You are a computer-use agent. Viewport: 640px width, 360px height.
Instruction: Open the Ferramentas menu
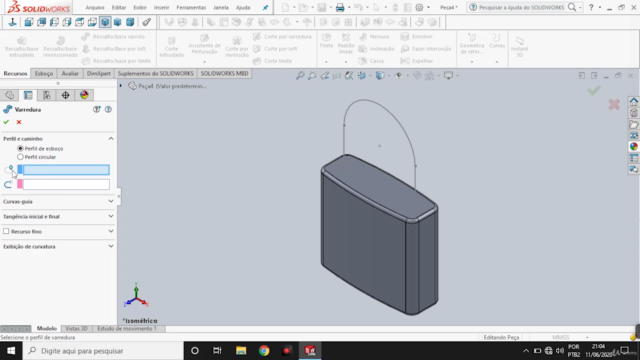[191, 7]
